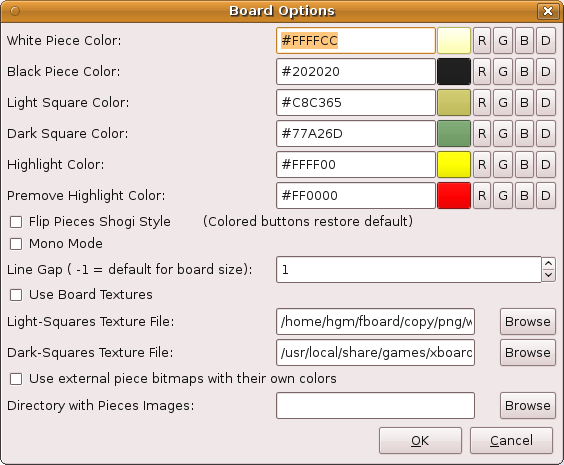The width and height of the screenshot is (564, 465).
Task: Click the red Premove Highlight swatch
Action: click(454, 195)
